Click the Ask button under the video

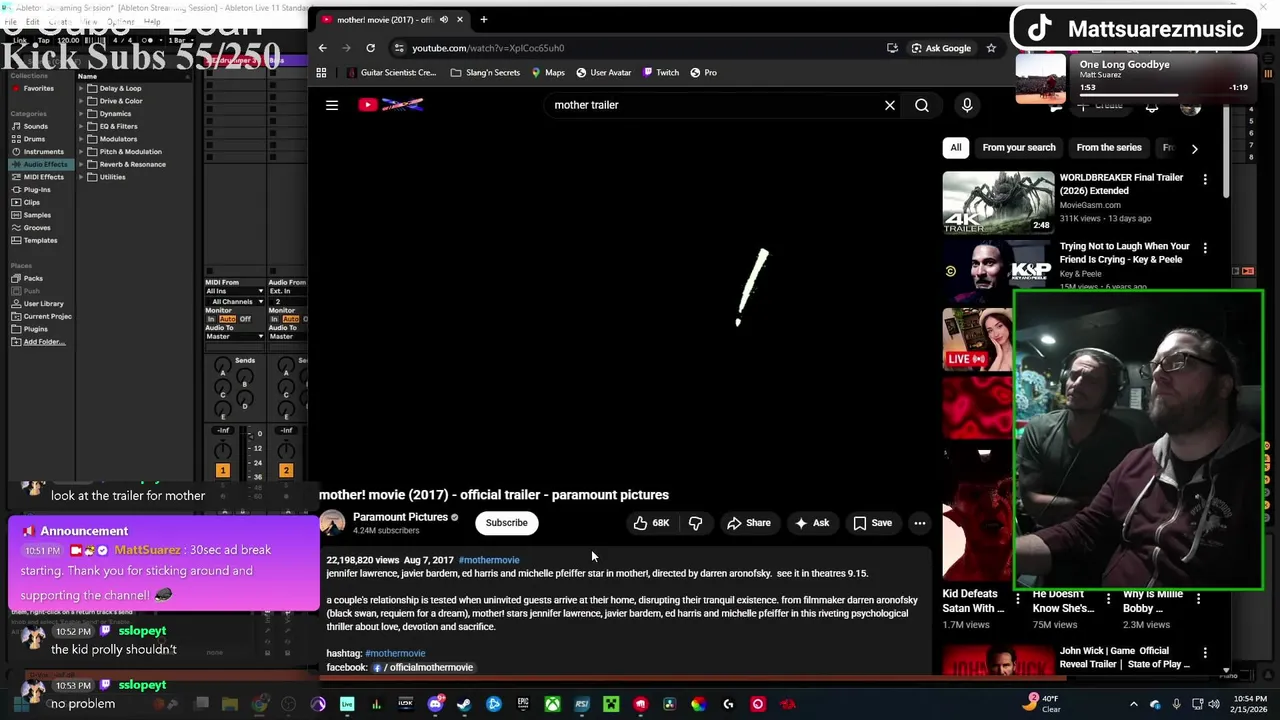pos(812,523)
